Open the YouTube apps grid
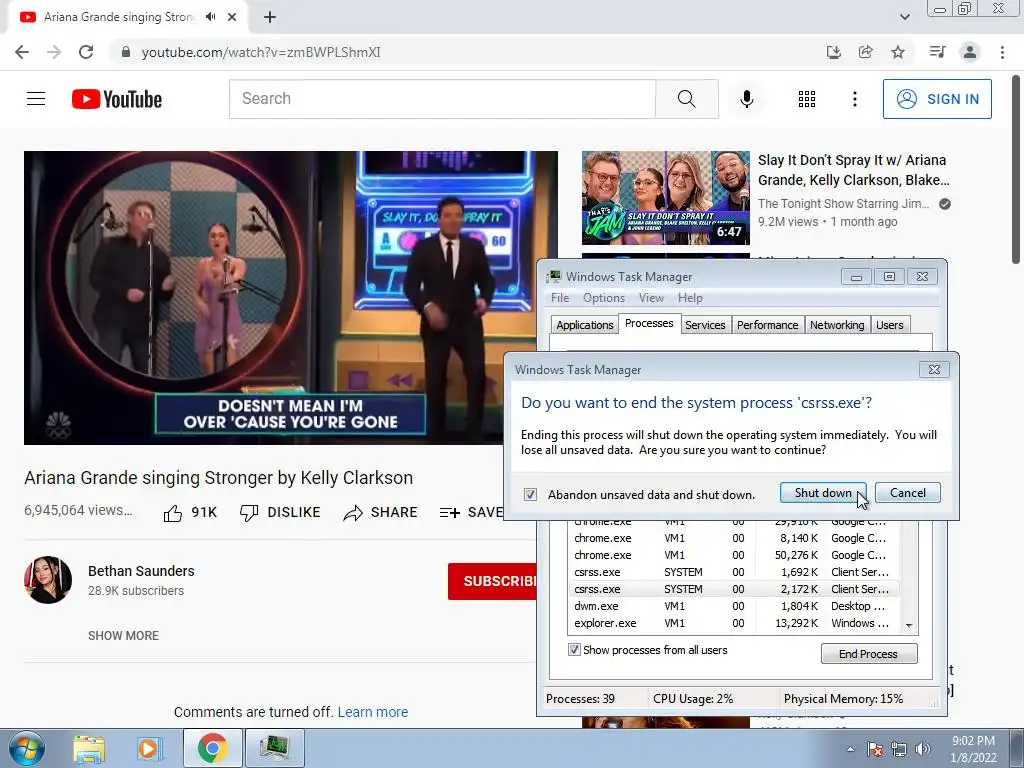Screen dimensions: 1024x768 [x=807, y=99]
